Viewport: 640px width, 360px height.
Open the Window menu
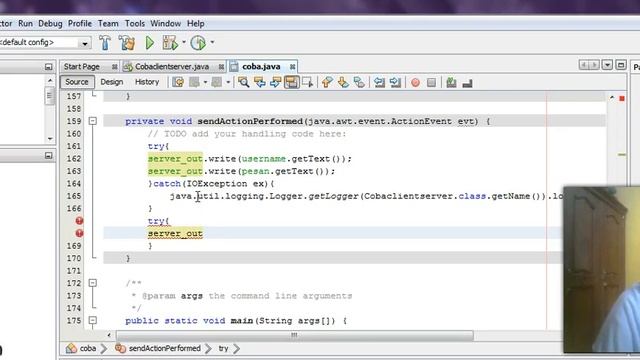(x=165, y=24)
